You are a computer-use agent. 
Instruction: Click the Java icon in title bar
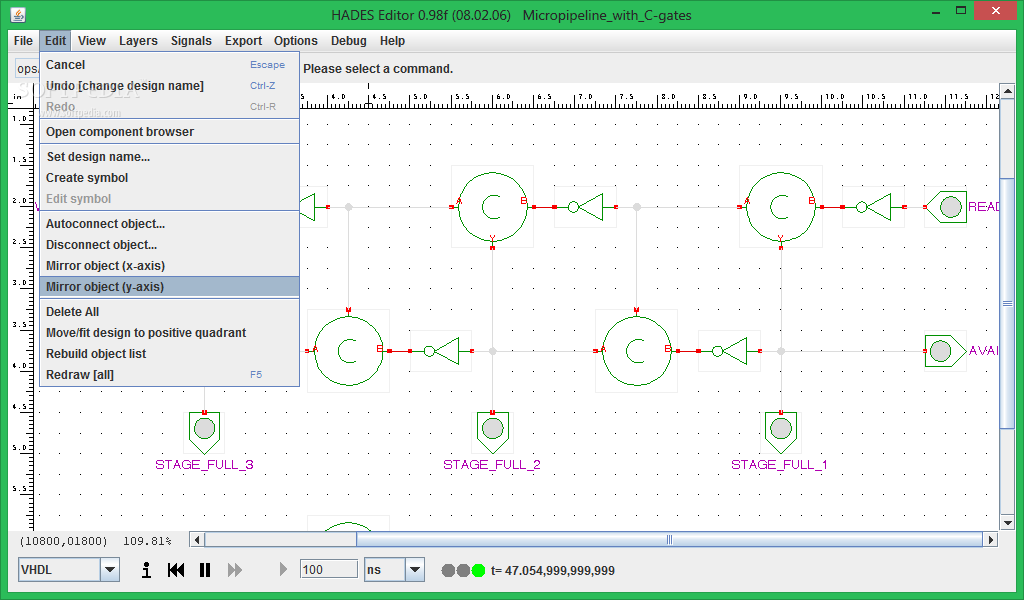(x=18, y=14)
